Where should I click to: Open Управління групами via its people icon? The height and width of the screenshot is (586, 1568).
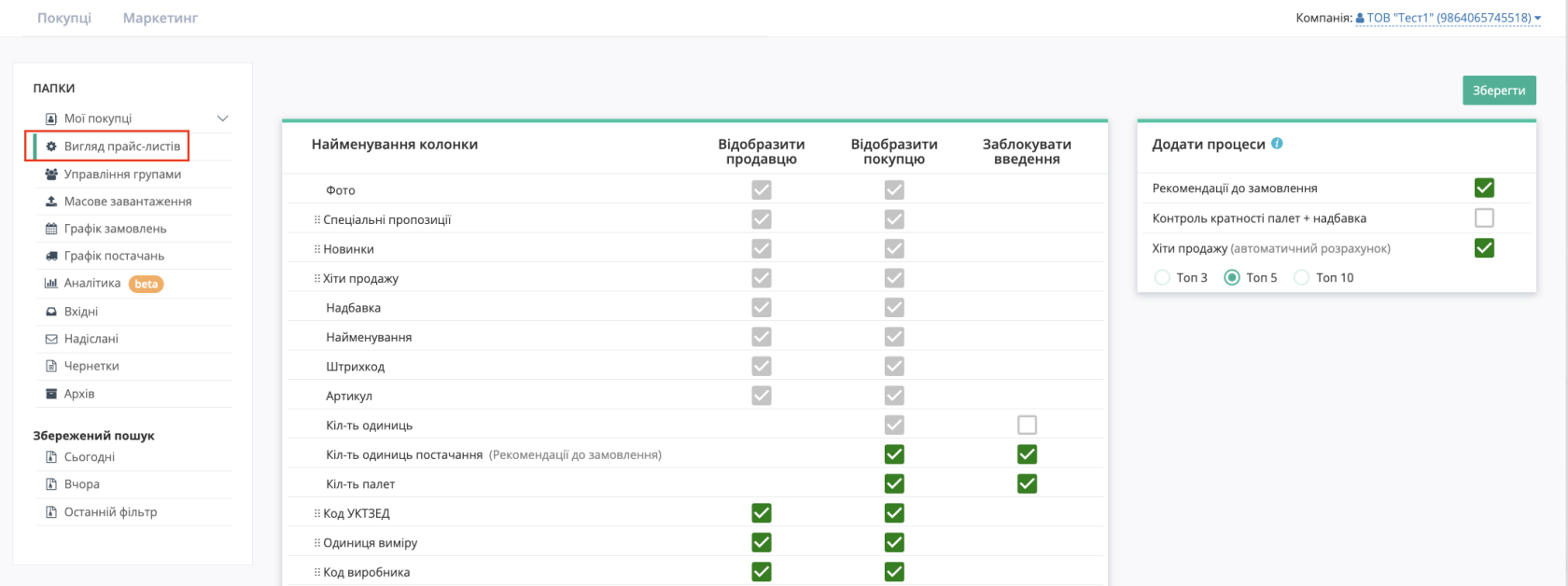tap(51, 174)
